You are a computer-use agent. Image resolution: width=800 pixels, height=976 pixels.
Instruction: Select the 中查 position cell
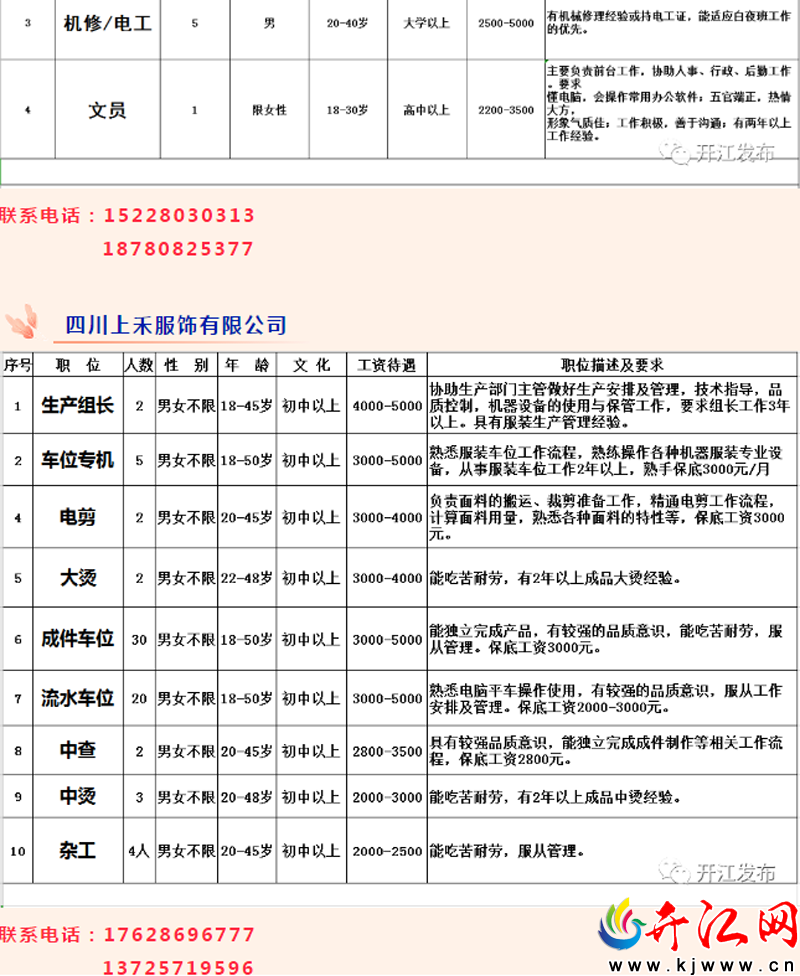pyautogui.click(x=78, y=751)
